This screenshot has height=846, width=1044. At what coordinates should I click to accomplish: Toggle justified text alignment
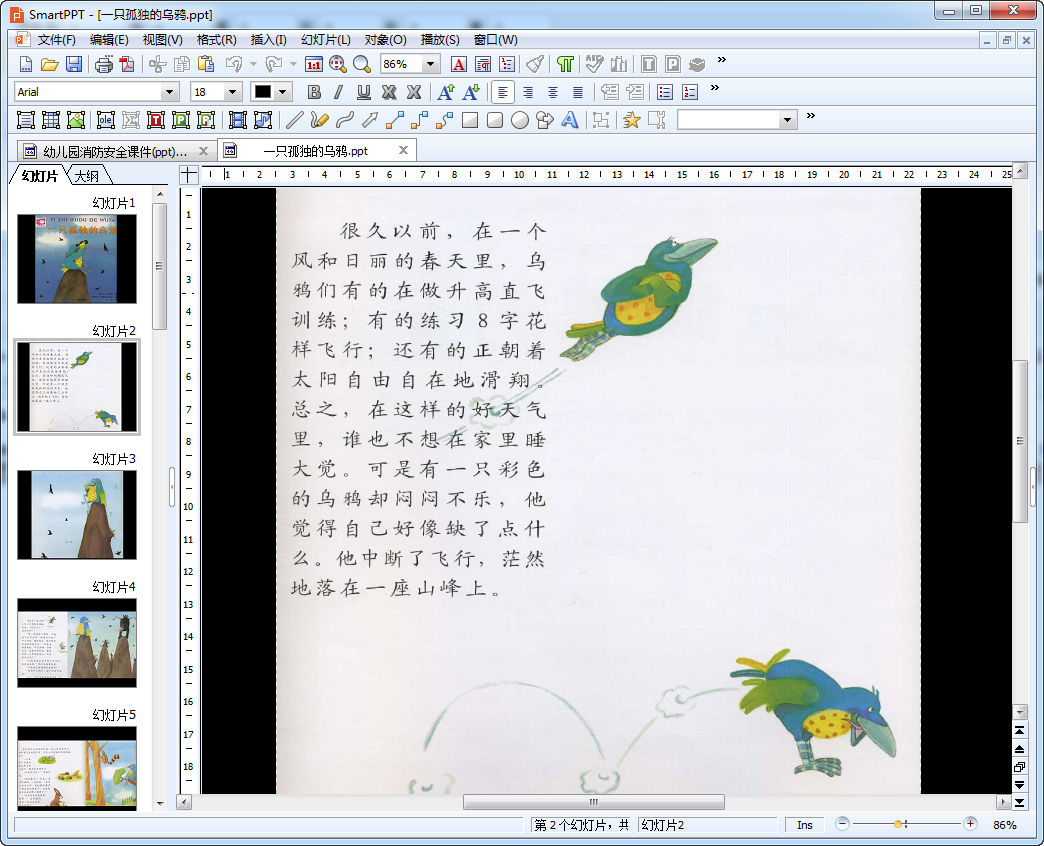578,92
